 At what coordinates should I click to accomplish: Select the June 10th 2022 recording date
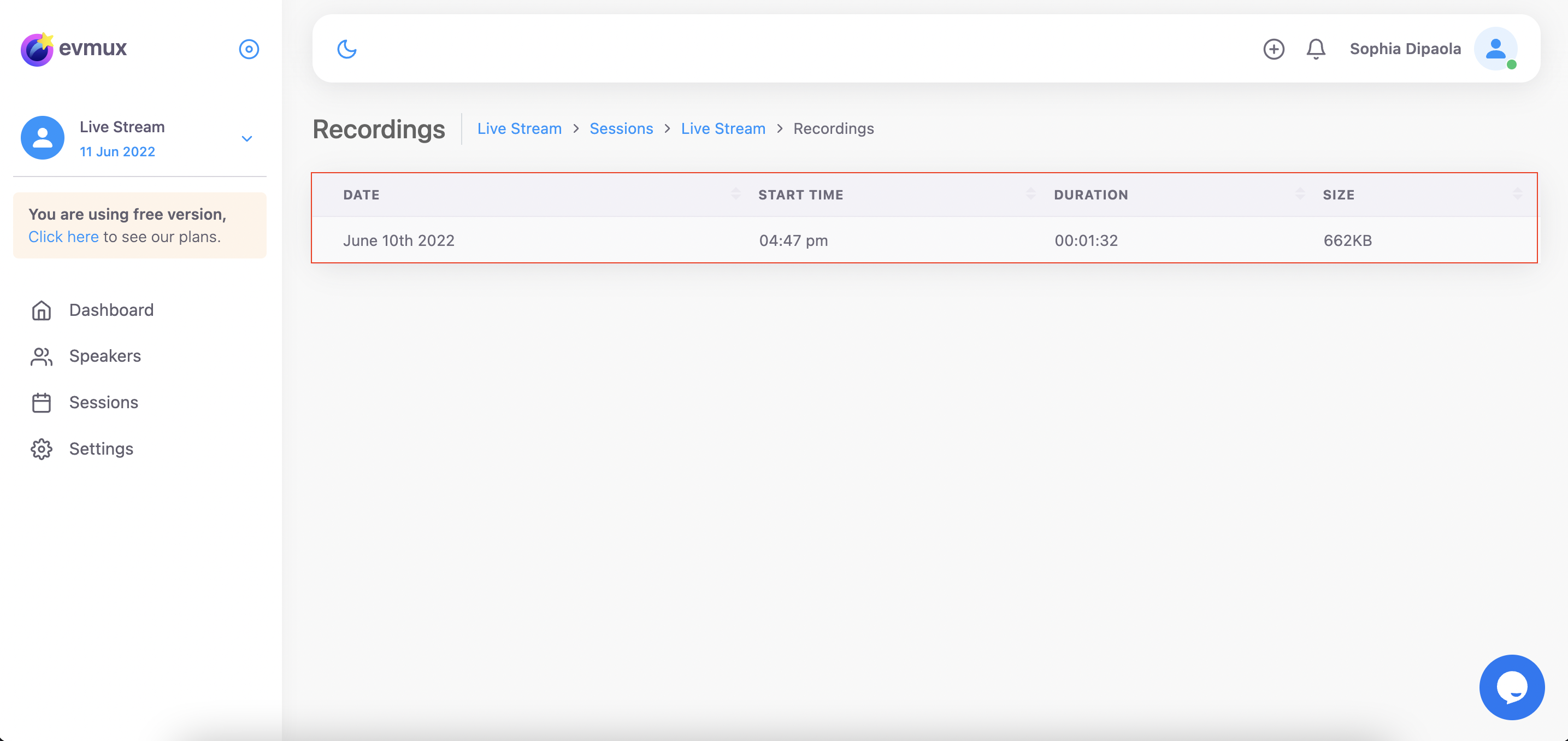click(x=399, y=240)
